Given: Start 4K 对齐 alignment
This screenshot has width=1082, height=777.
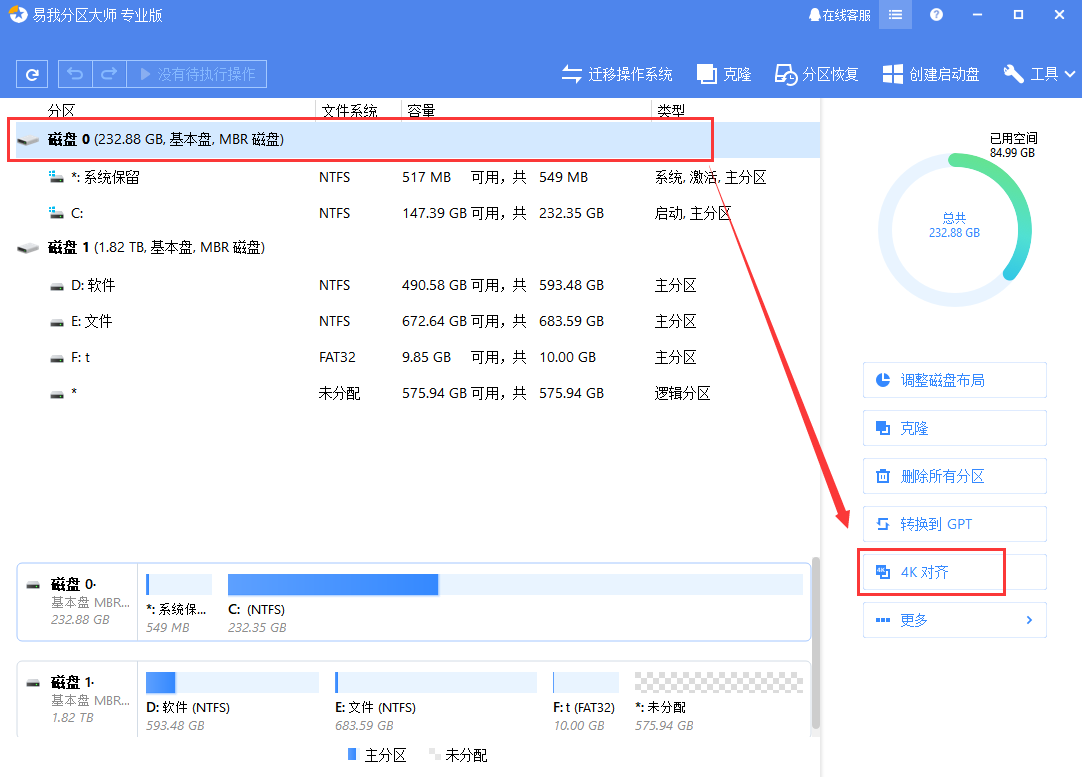Looking at the screenshot, I should [931, 572].
